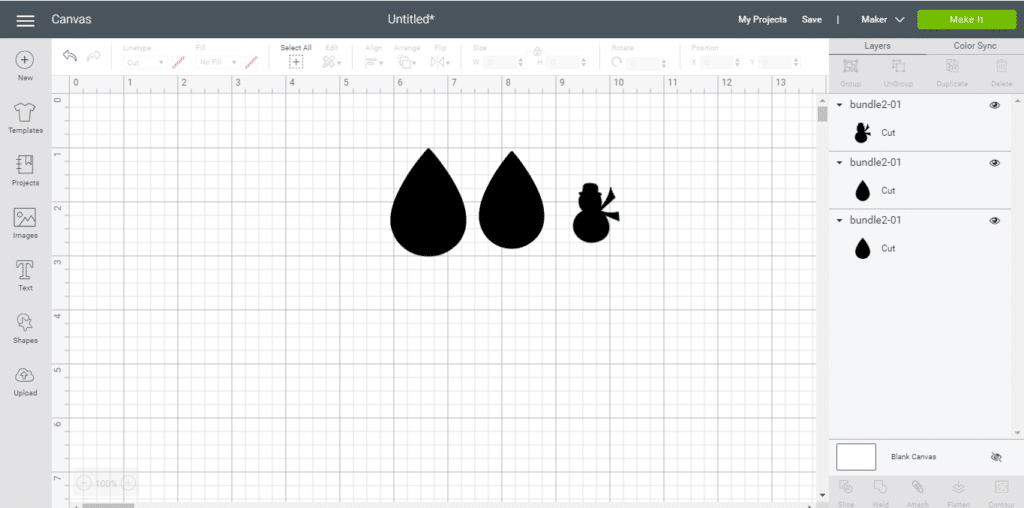Toggle visibility of the last bundle2-01 layer
Image resolution: width=1024 pixels, height=508 pixels.
pos(994,221)
